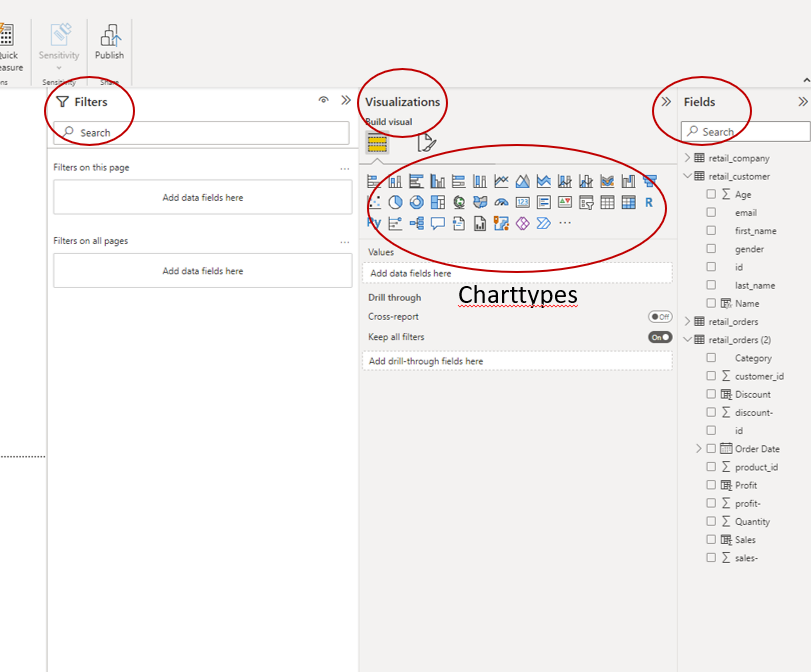811x672 pixels.
Task: Select the ribbon chart visual
Action: coord(607,181)
